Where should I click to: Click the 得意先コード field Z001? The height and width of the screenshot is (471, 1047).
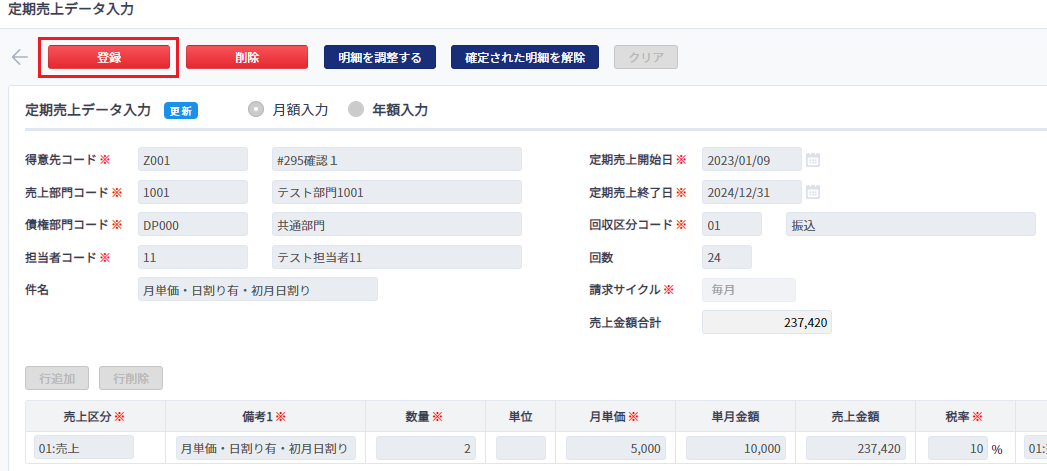coord(192,159)
